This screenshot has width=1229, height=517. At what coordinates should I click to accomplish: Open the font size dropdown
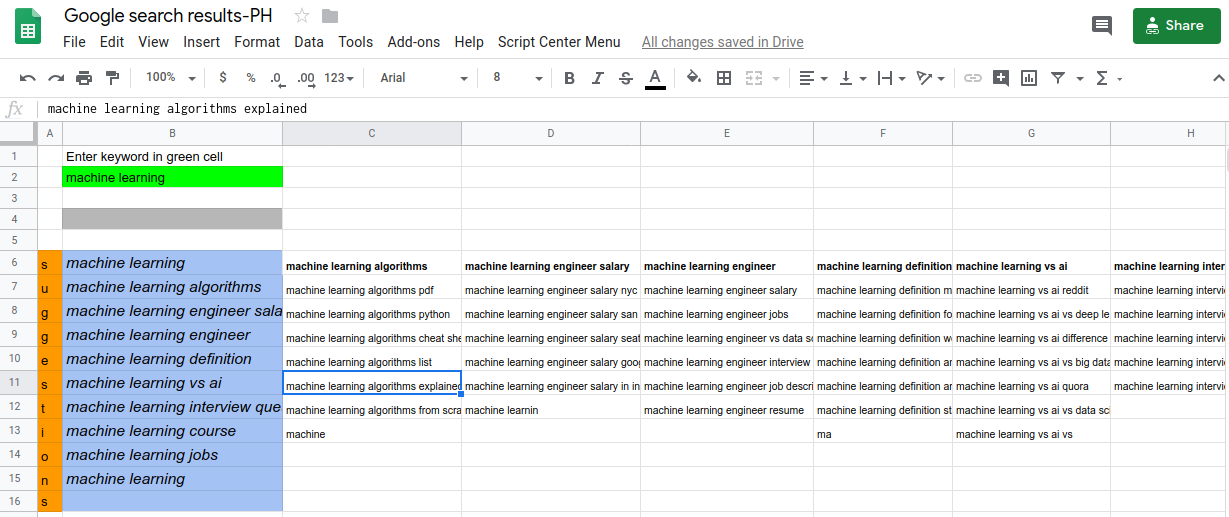(x=517, y=78)
